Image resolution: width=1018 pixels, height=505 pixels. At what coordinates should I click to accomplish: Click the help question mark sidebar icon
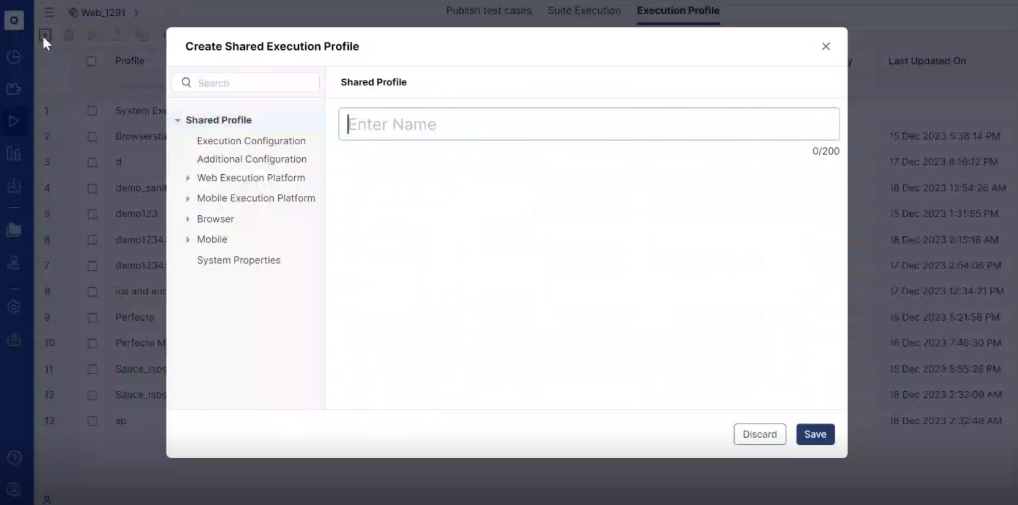(x=14, y=458)
